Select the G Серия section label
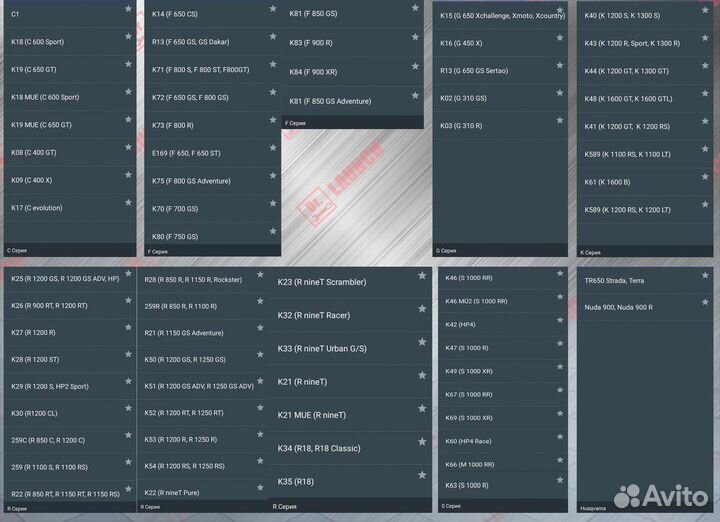This screenshot has width=720, height=522. 447,251
